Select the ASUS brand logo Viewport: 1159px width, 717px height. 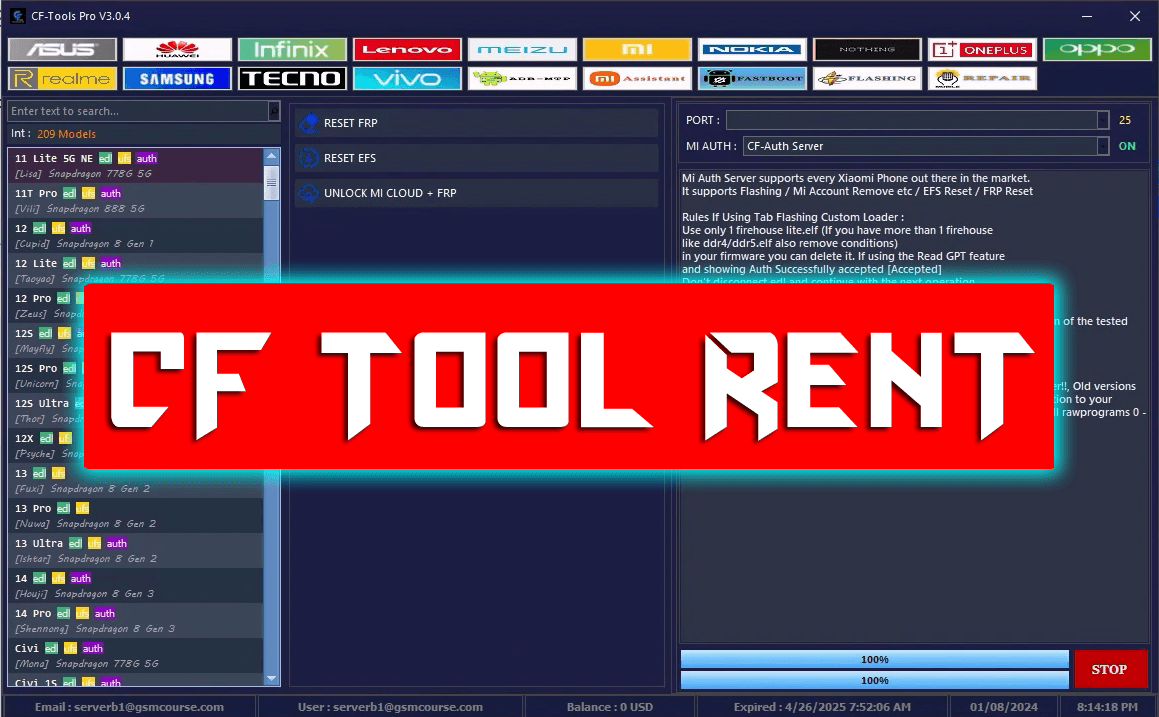62,50
